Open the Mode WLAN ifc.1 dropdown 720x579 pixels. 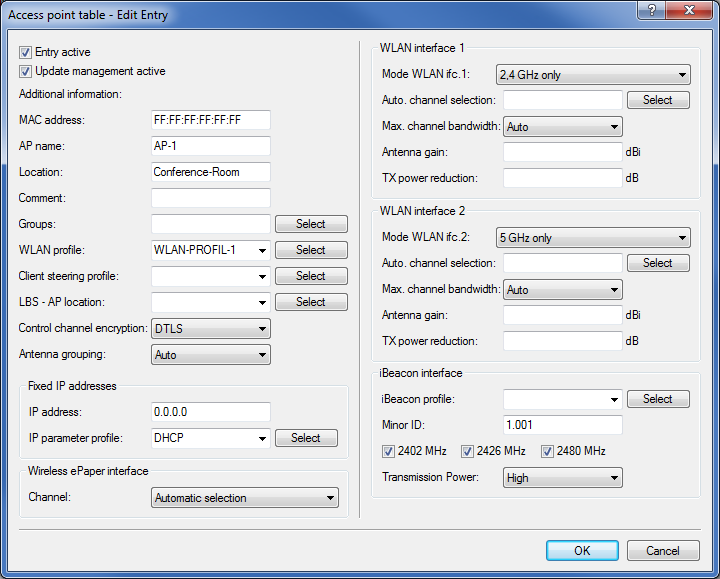tap(681, 75)
